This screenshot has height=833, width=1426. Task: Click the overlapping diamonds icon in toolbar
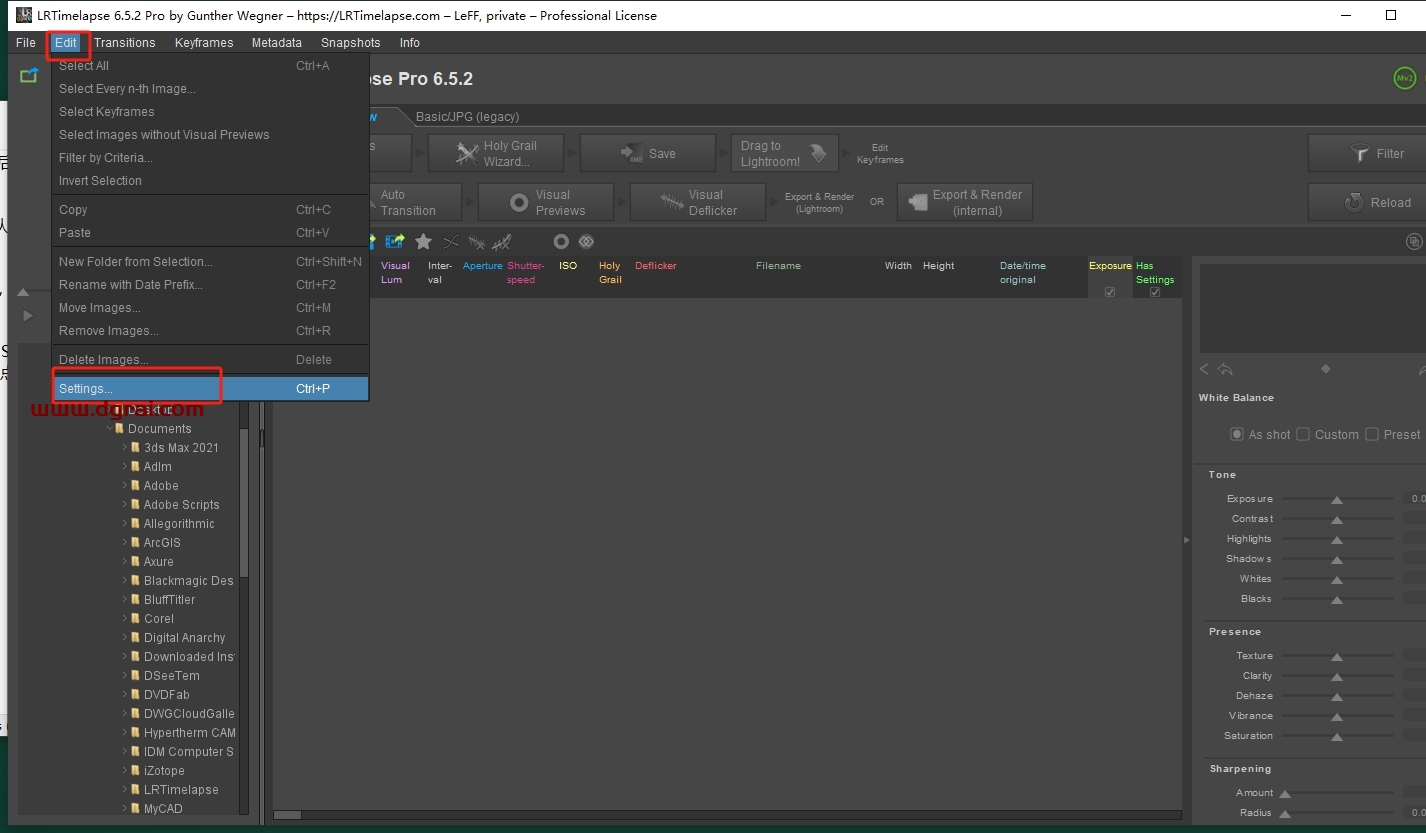(x=586, y=242)
